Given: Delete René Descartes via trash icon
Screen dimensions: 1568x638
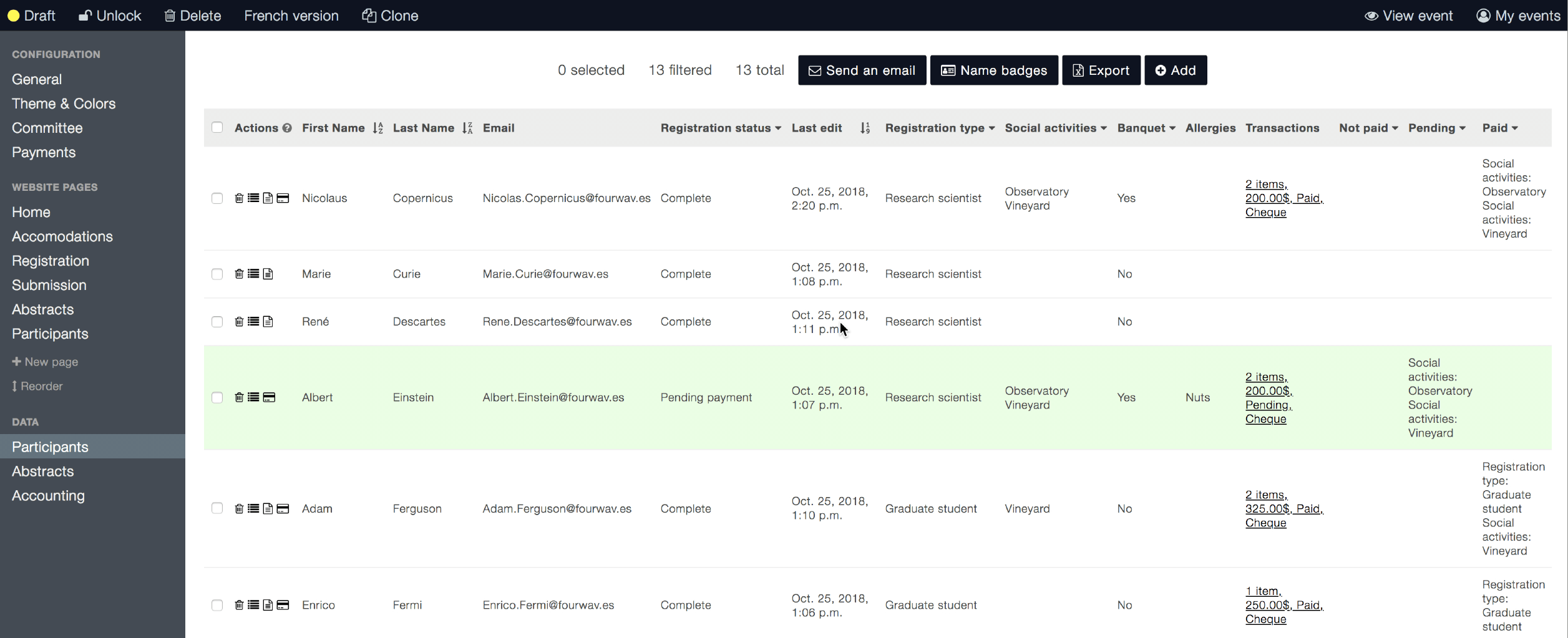Looking at the screenshot, I should pyautogui.click(x=239, y=321).
